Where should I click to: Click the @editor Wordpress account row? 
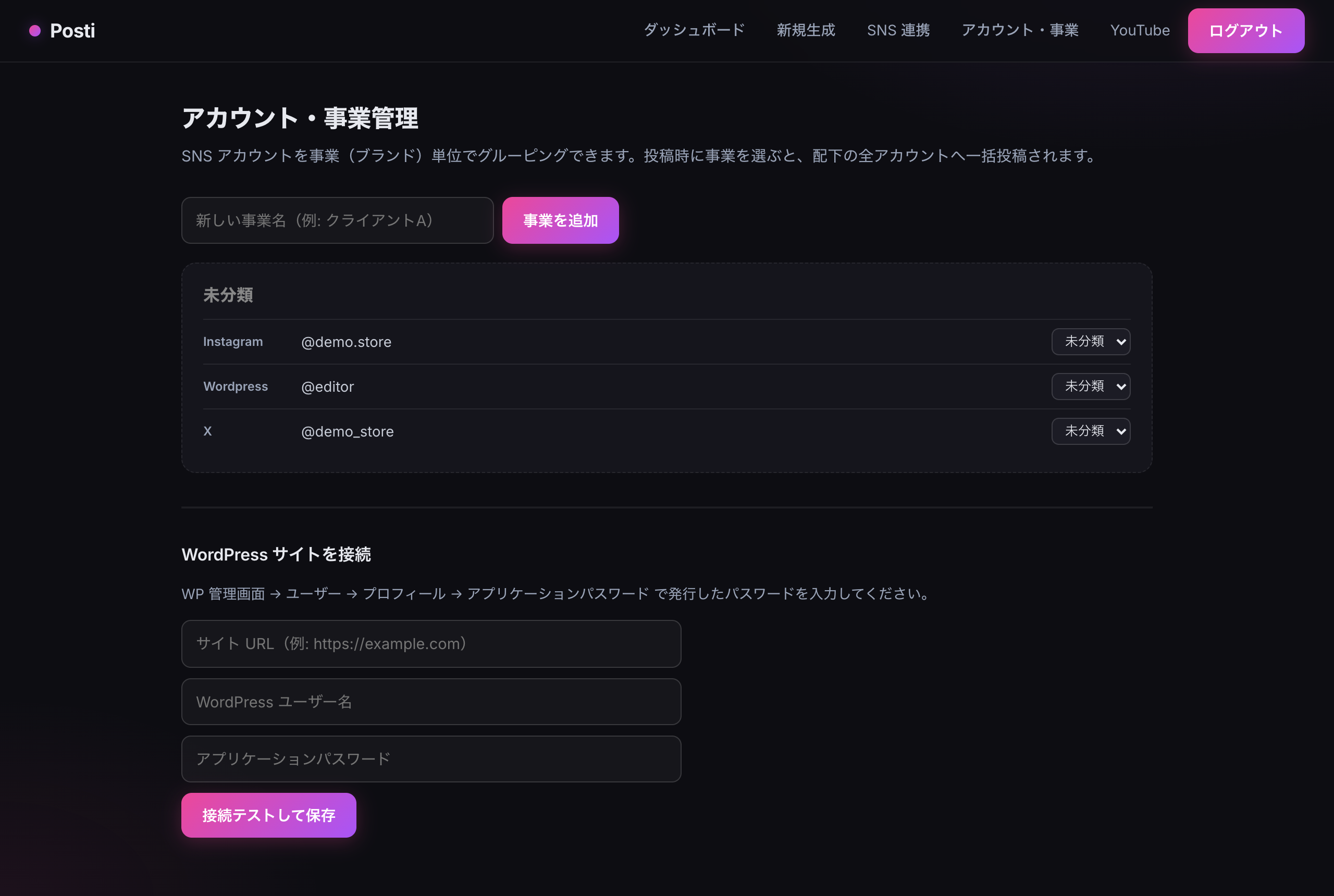point(666,387)
